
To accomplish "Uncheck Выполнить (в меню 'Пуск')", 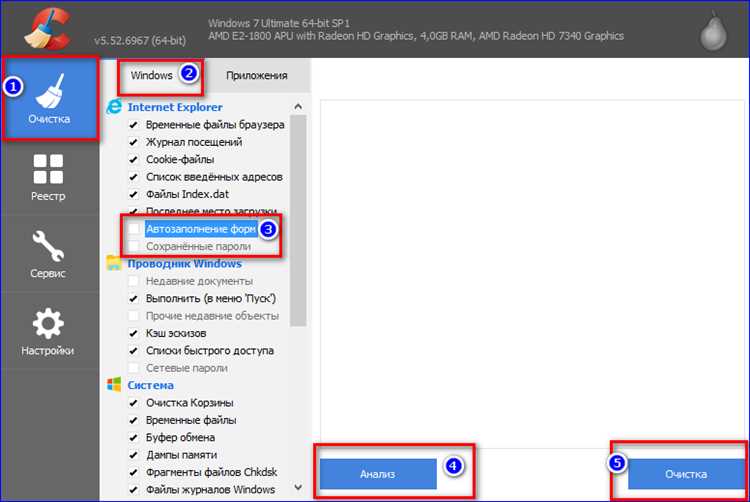I will [133, 298].
